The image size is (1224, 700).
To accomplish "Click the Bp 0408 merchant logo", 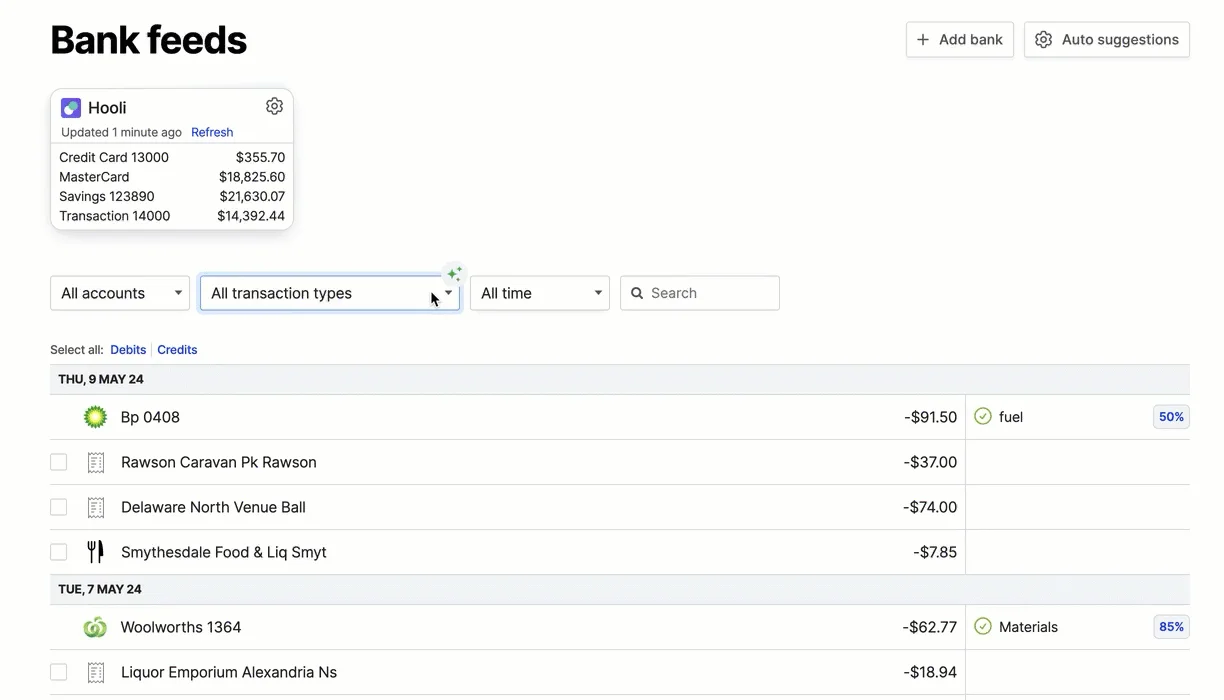I will (95, 417).
